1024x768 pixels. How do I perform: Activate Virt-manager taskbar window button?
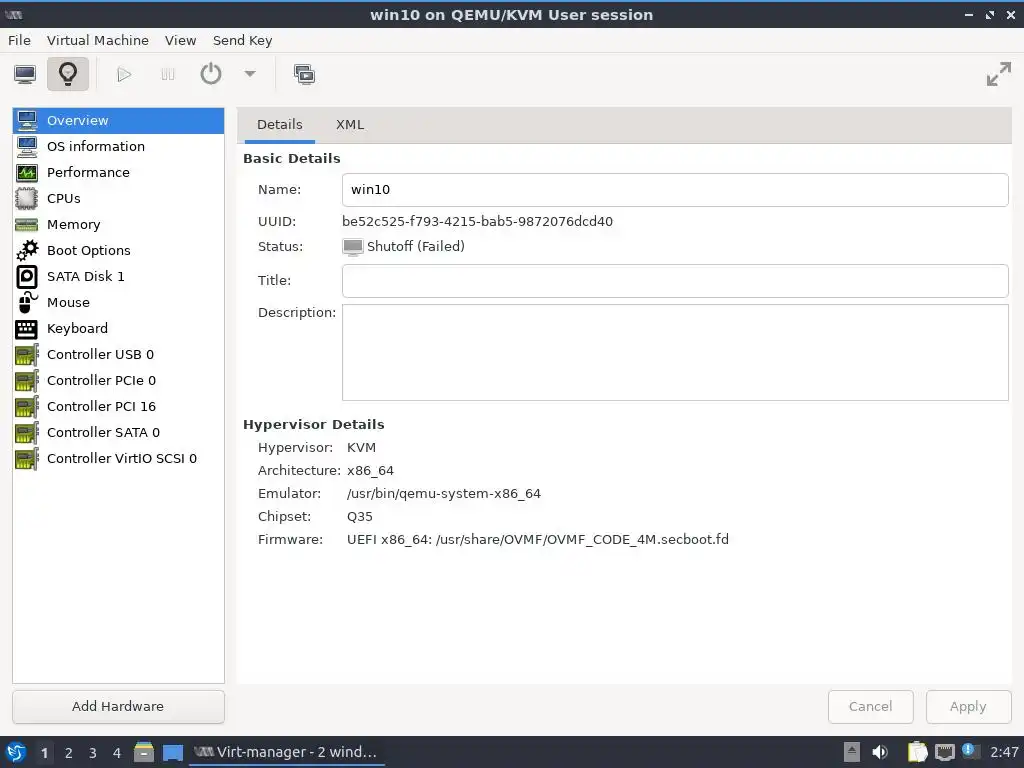(287, 752)
